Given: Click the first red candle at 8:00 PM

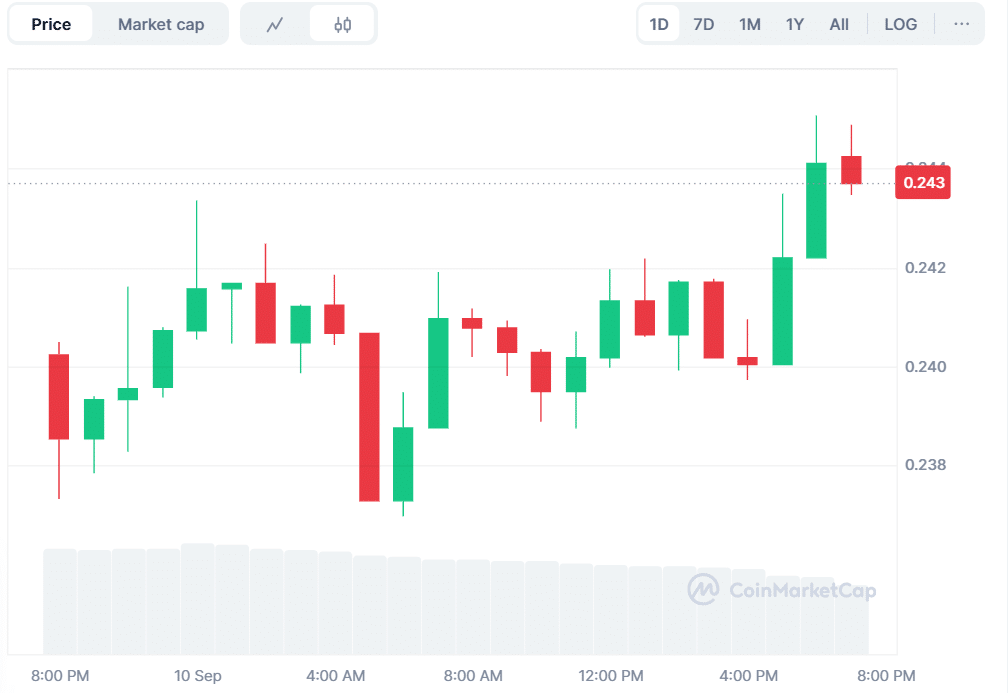Looking at the screenshot, I should click(x=59, y=396).
